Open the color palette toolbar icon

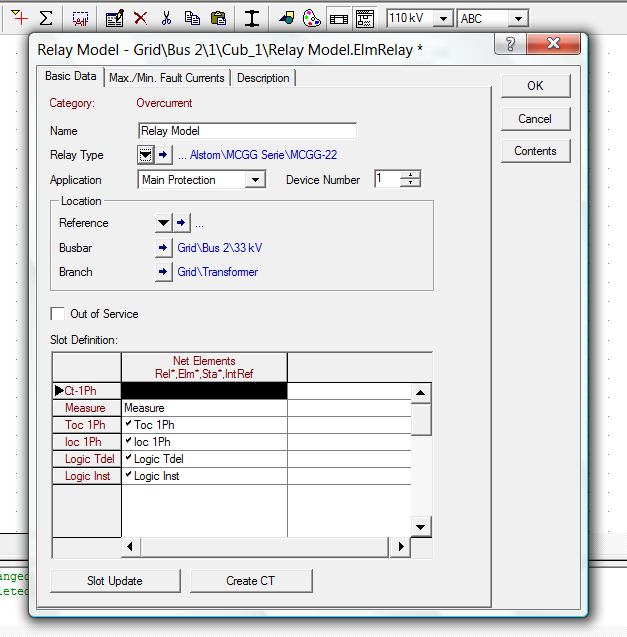click(311, 18)
